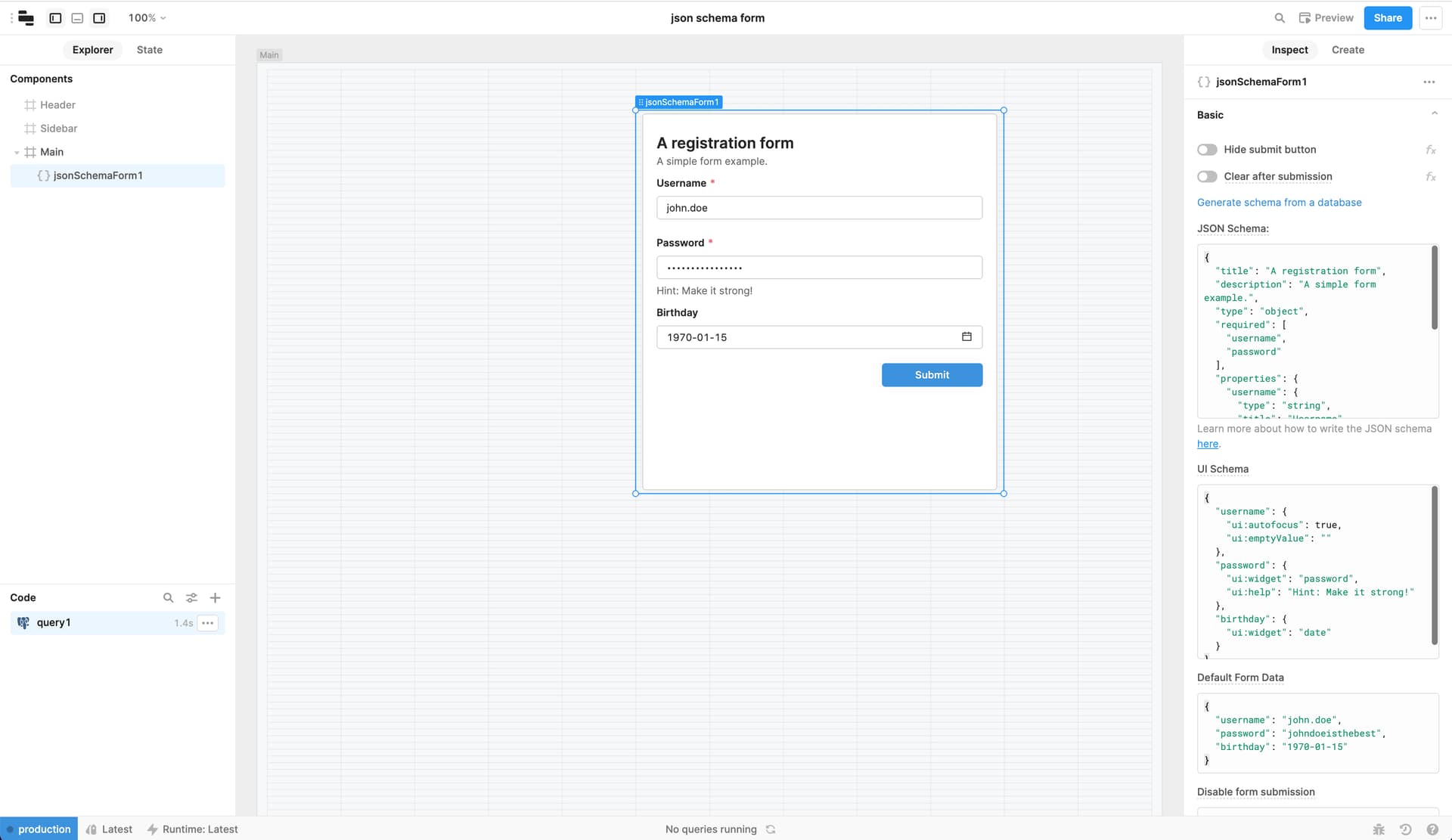Add a new query with the plus icon
Screen dimensions: 1452x840
coord(215,597)
